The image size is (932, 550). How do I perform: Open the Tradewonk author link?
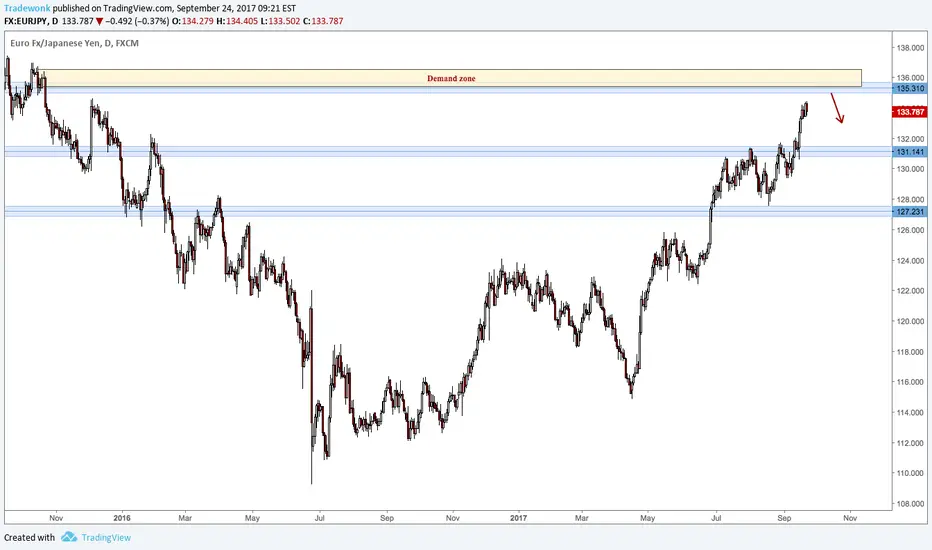[x=27, y=8]
